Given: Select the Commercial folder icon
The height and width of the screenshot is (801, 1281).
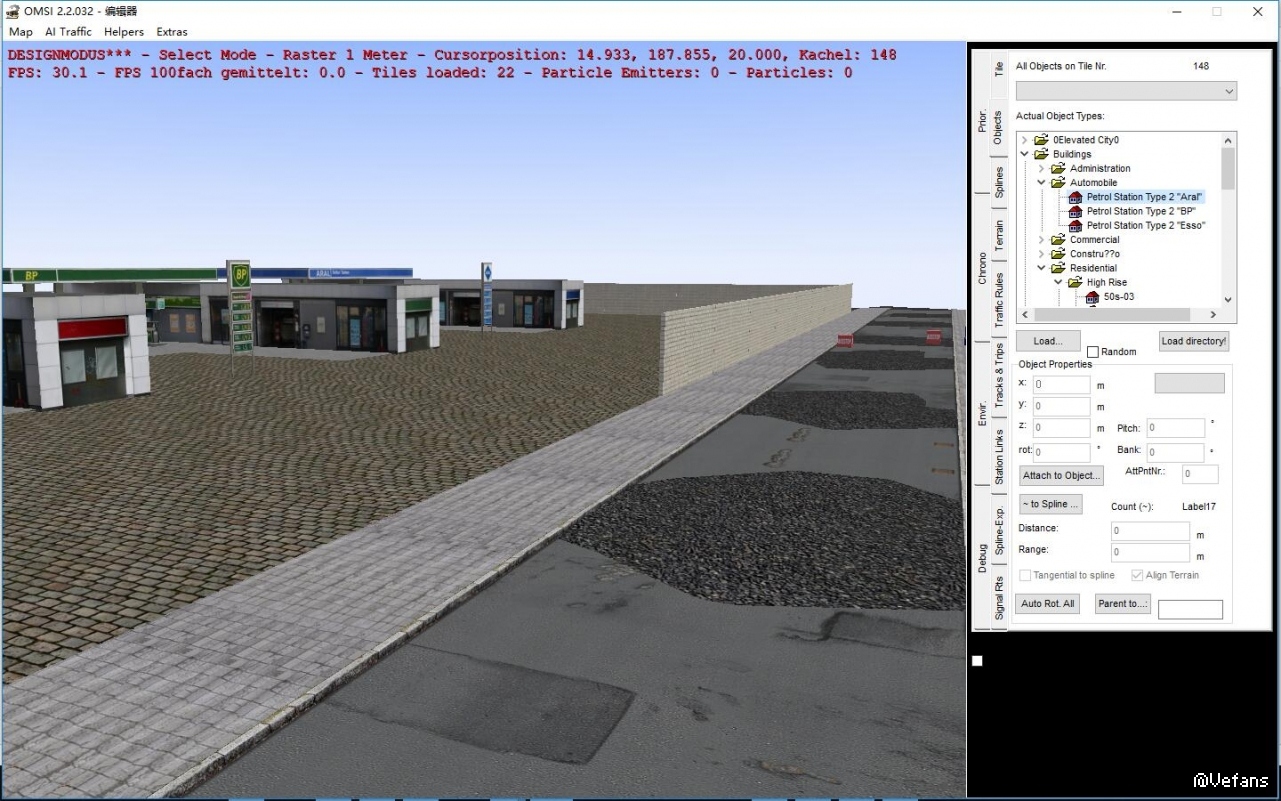Looking at the screenshot, I should pos(1058,240).
